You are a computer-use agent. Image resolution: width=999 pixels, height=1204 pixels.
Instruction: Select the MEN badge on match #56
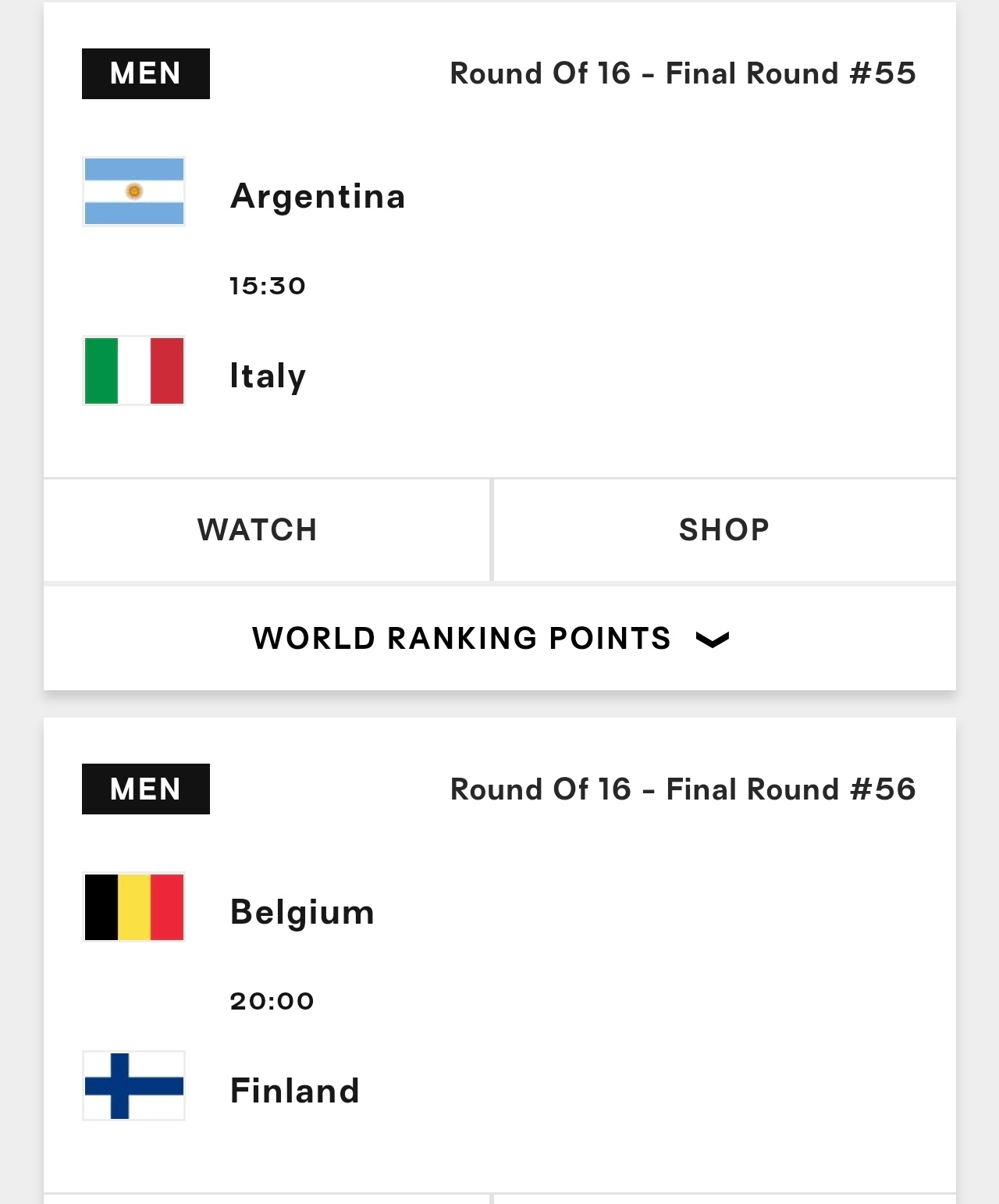(146, 789)
